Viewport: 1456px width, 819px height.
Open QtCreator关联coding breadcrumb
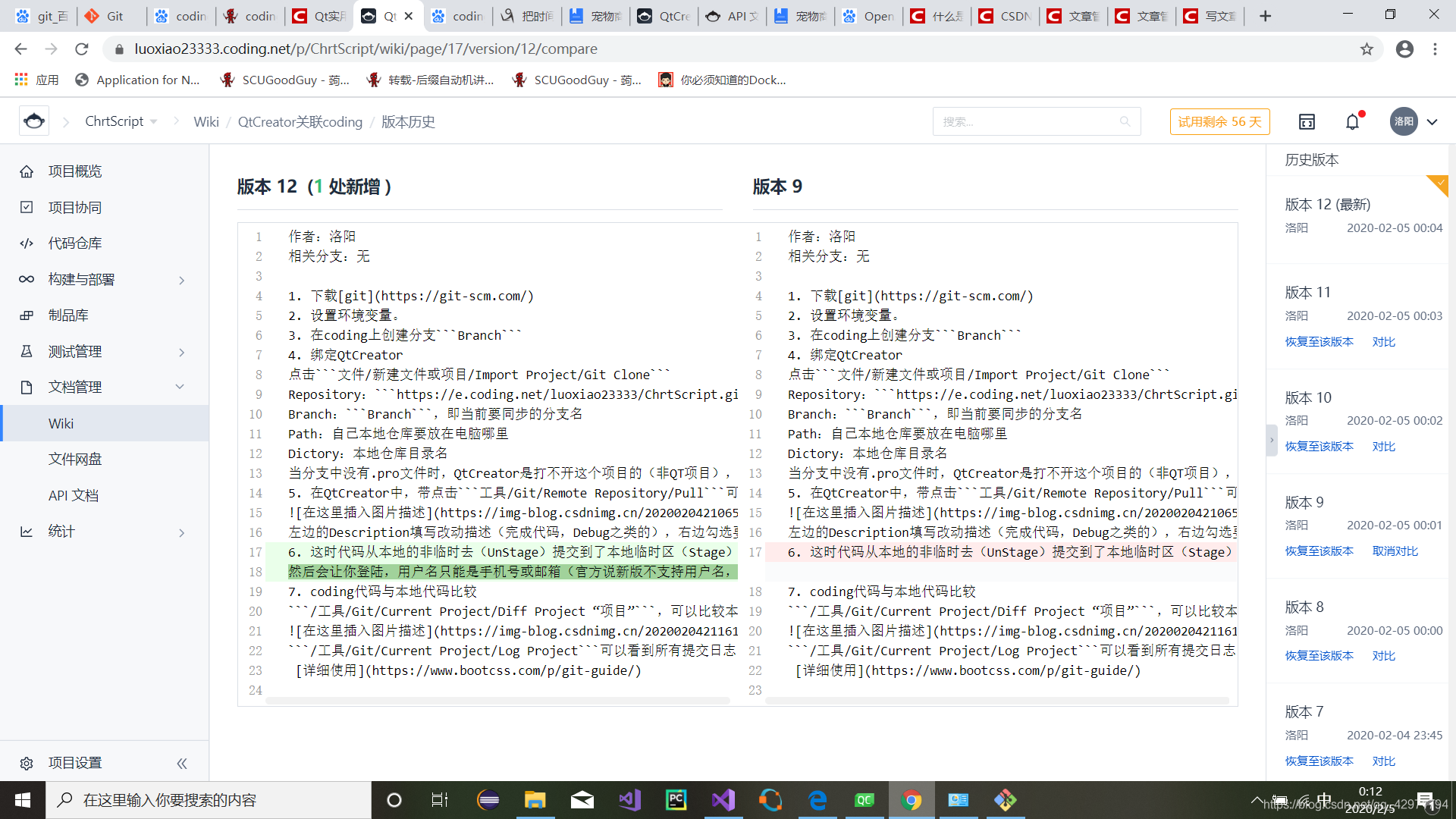(x=300, y=121)
